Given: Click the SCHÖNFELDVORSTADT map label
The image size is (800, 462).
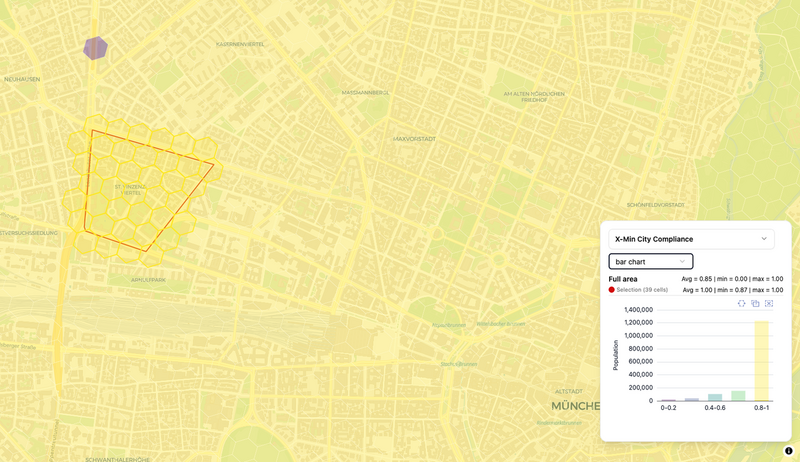Looking at the screenshot, I should tap(656, 205).
